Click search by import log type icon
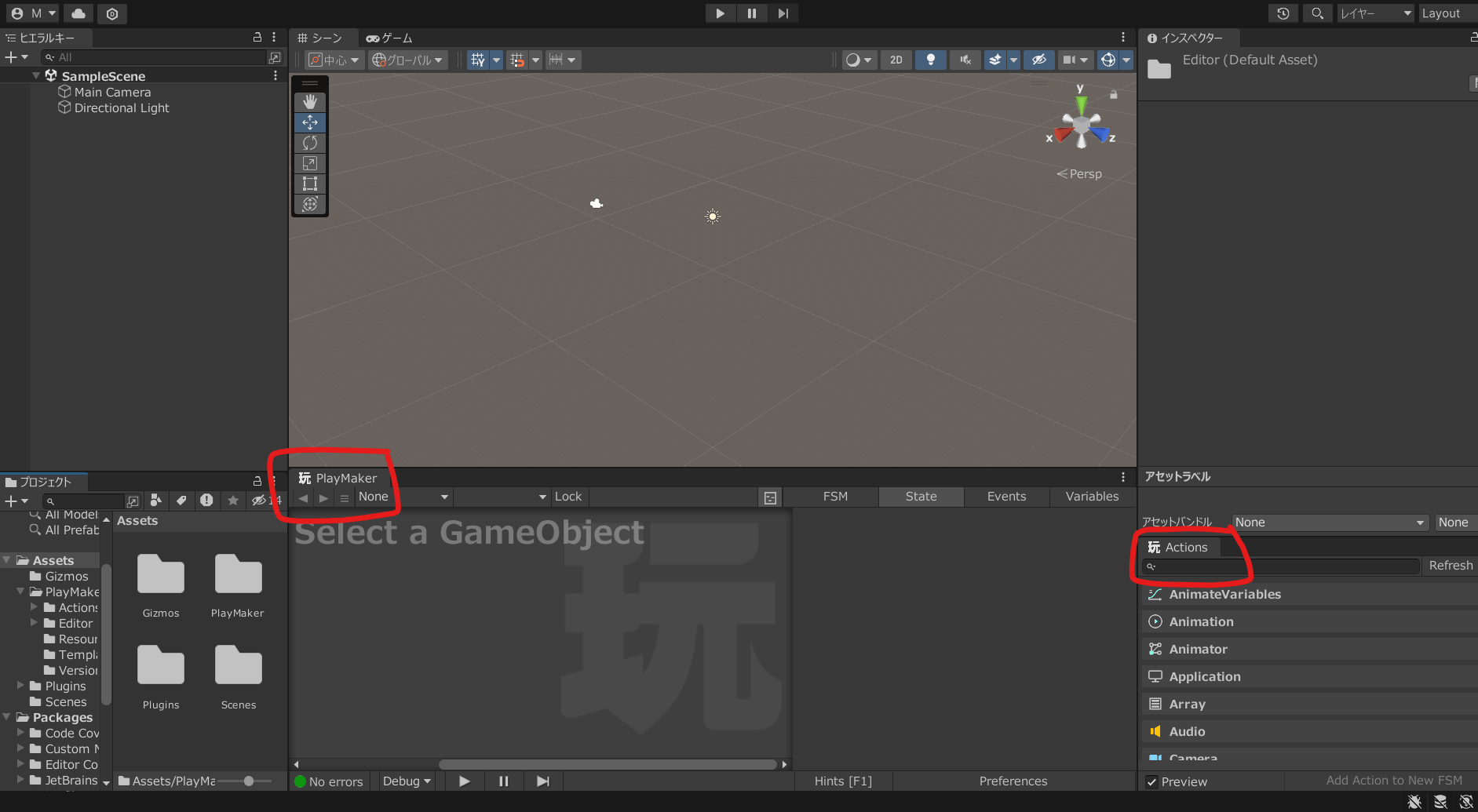The width and height of the screenshot is (1478, 812). [x=206, y=500]
